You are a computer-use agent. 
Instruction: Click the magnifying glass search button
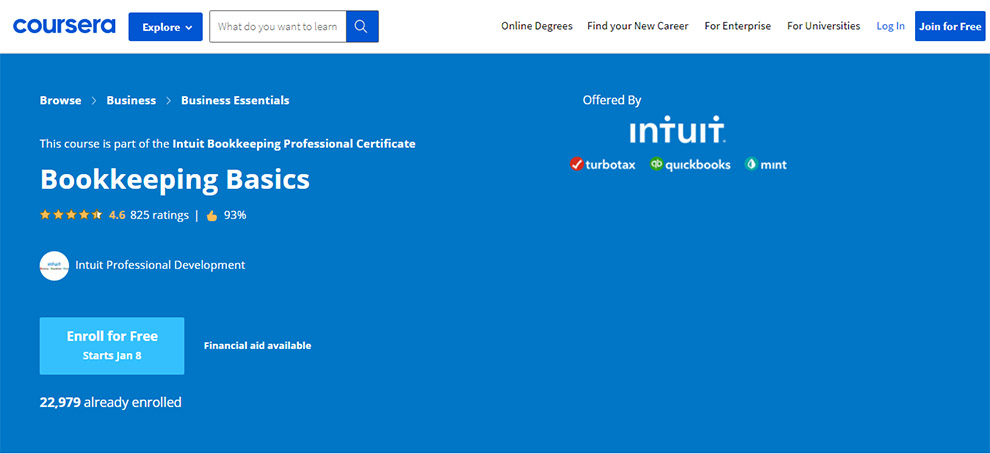[362, 27]
